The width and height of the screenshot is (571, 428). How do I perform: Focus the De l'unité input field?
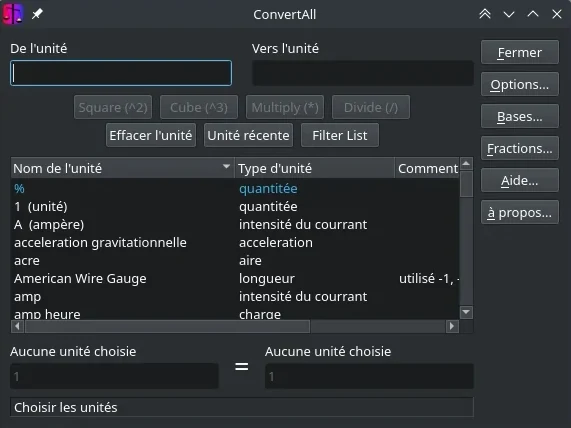(x=121, y=73)
